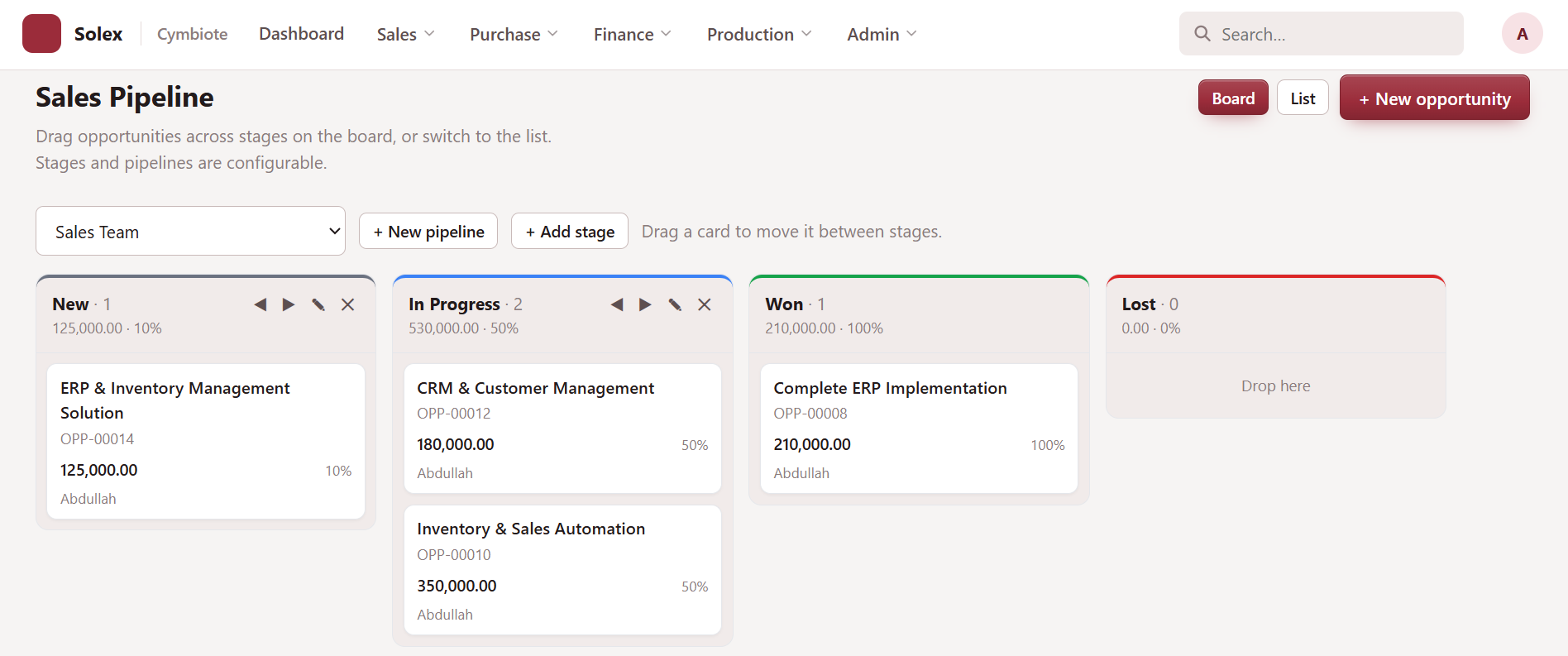Expand the Admin menu

coord(882,34)
